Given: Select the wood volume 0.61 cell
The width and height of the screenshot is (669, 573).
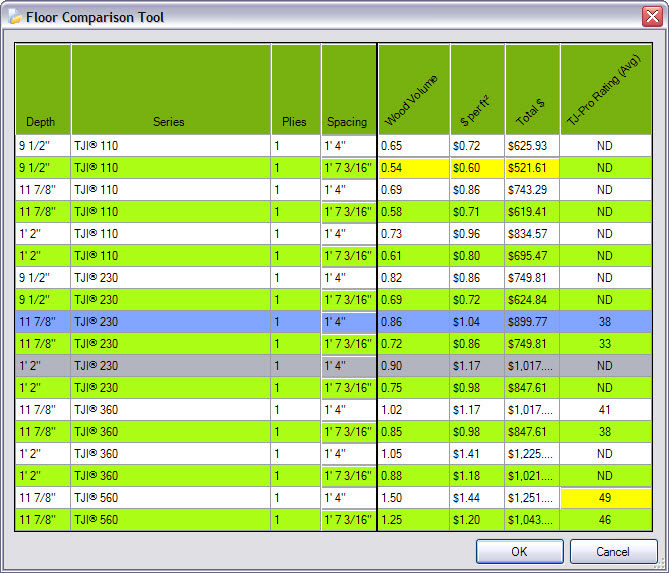Looking at the screenshot, I should (413, 256).
